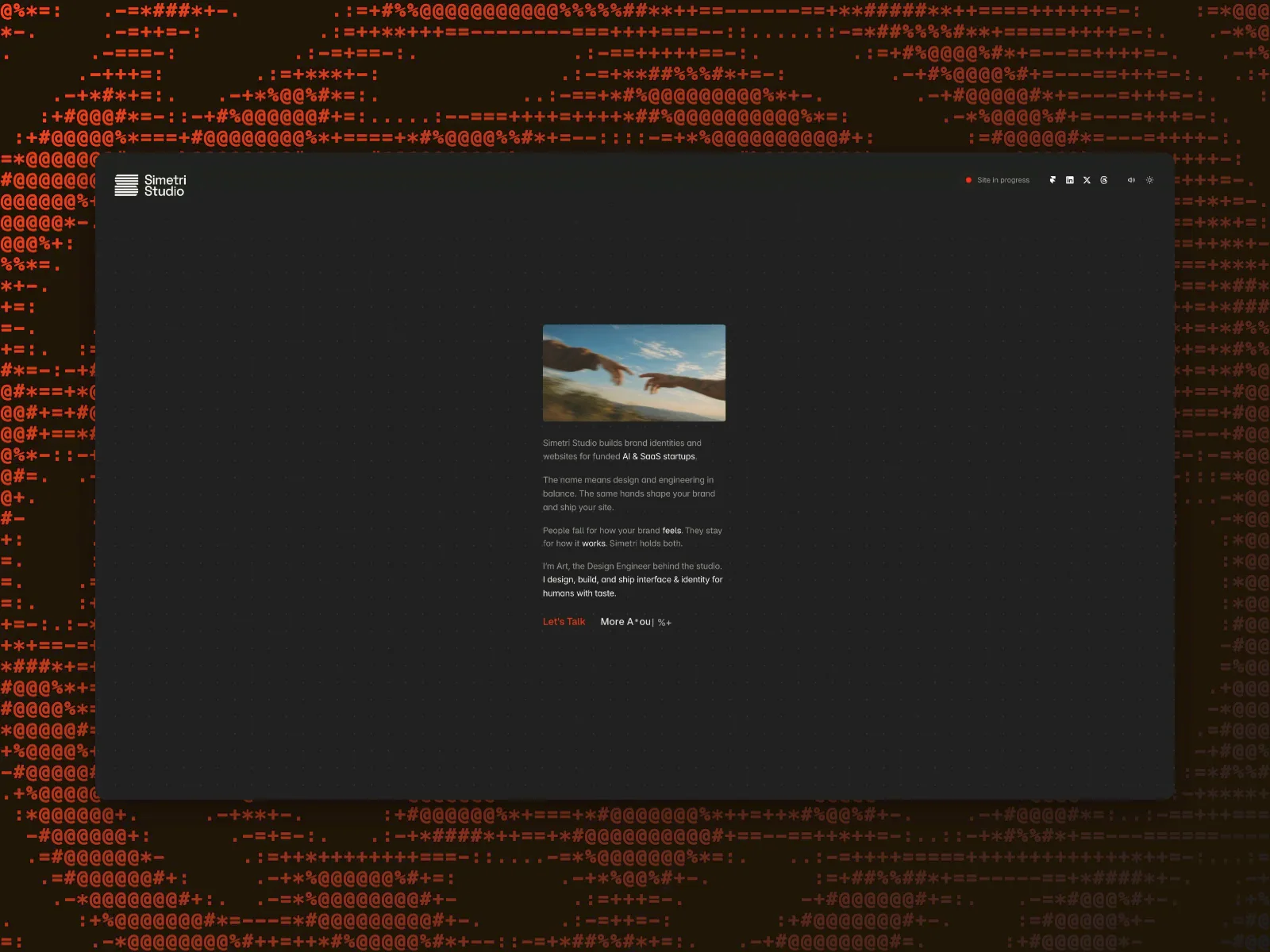
Task: Click the reaching hands image thumbnail
Action: pos(634,373)
